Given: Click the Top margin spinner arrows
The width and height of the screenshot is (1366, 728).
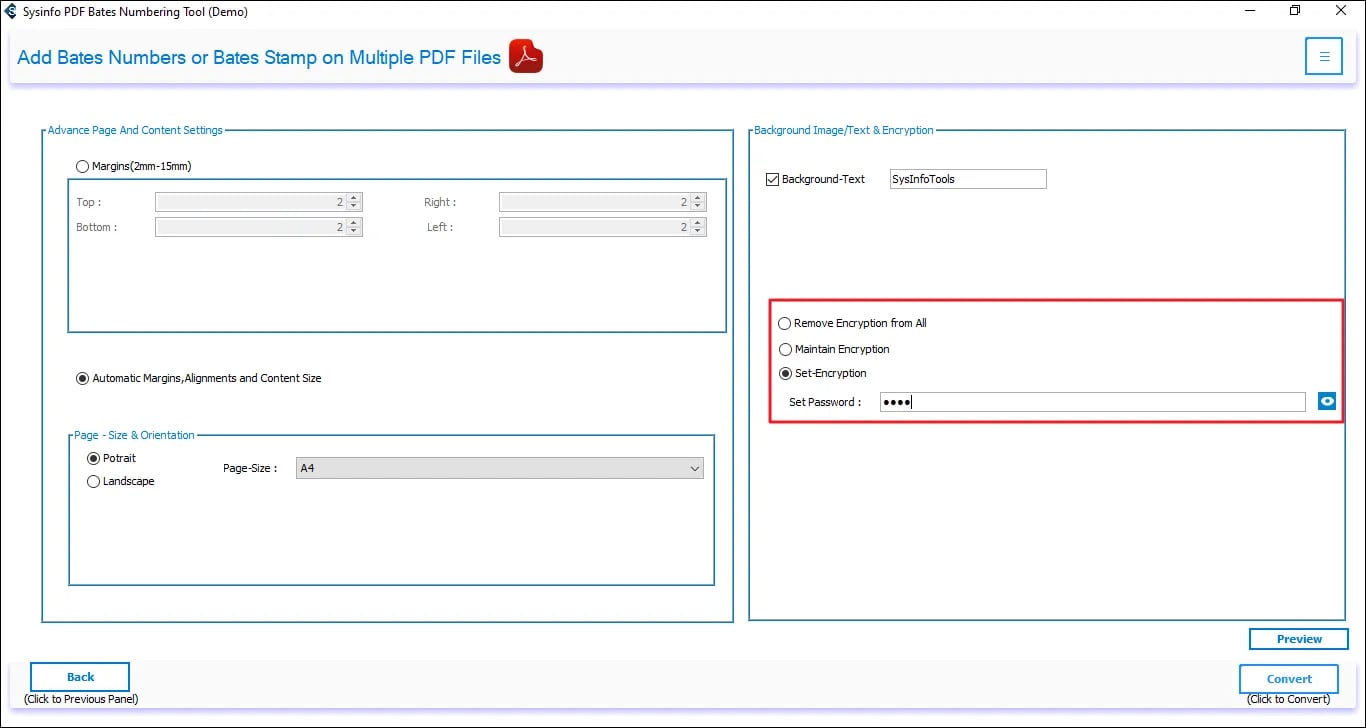Looking at the screenshot, I should pos(355,202).
